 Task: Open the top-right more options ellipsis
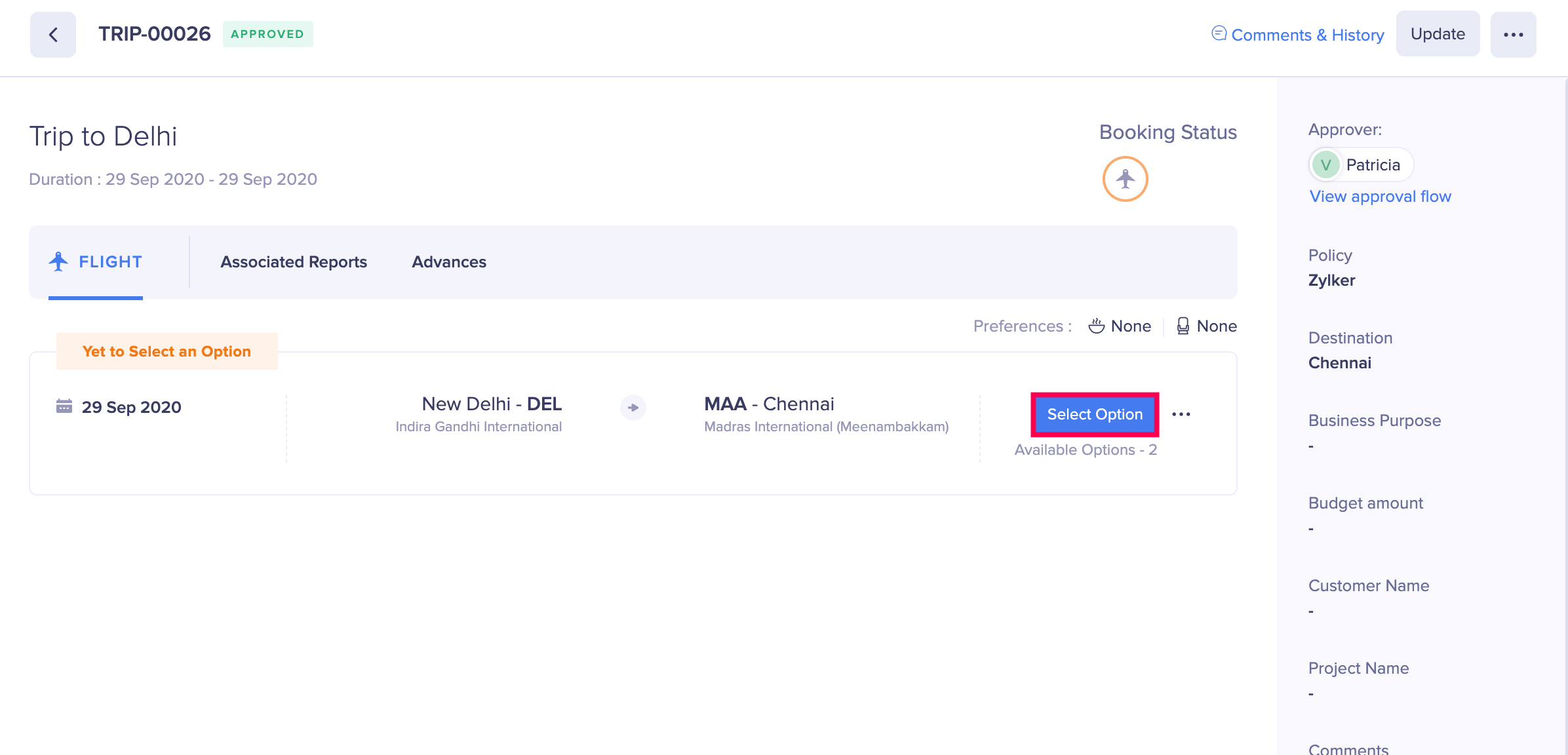pyautogui.click(x=1513, y=35)
